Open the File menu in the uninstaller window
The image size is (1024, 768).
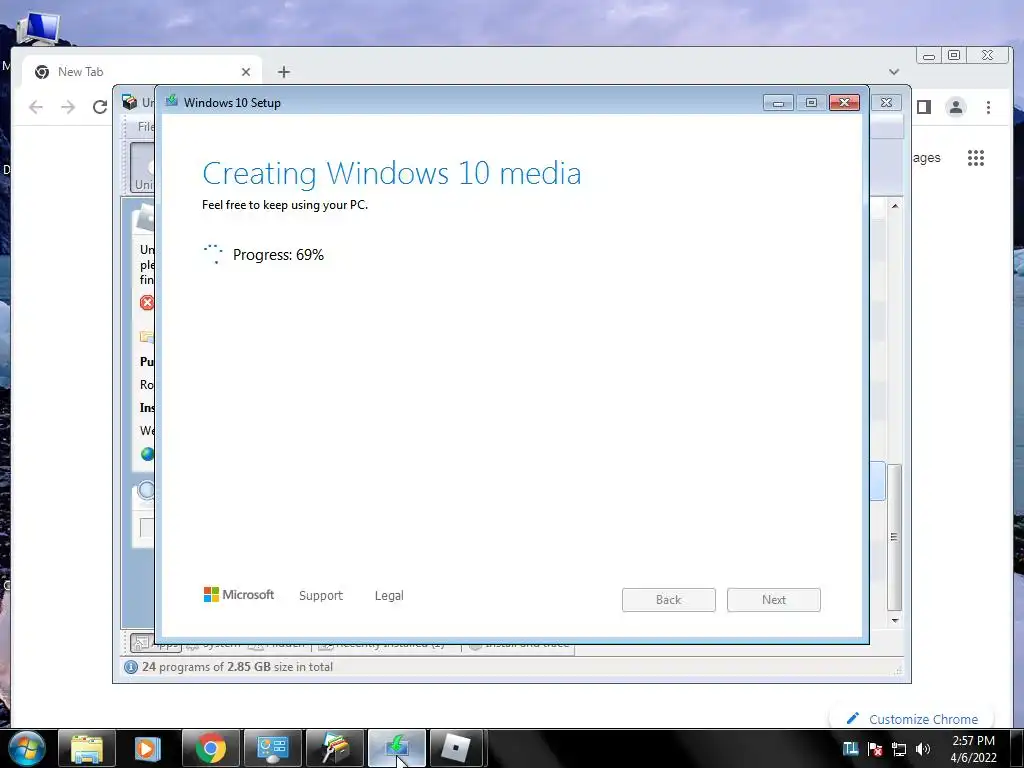coord(146,126)
